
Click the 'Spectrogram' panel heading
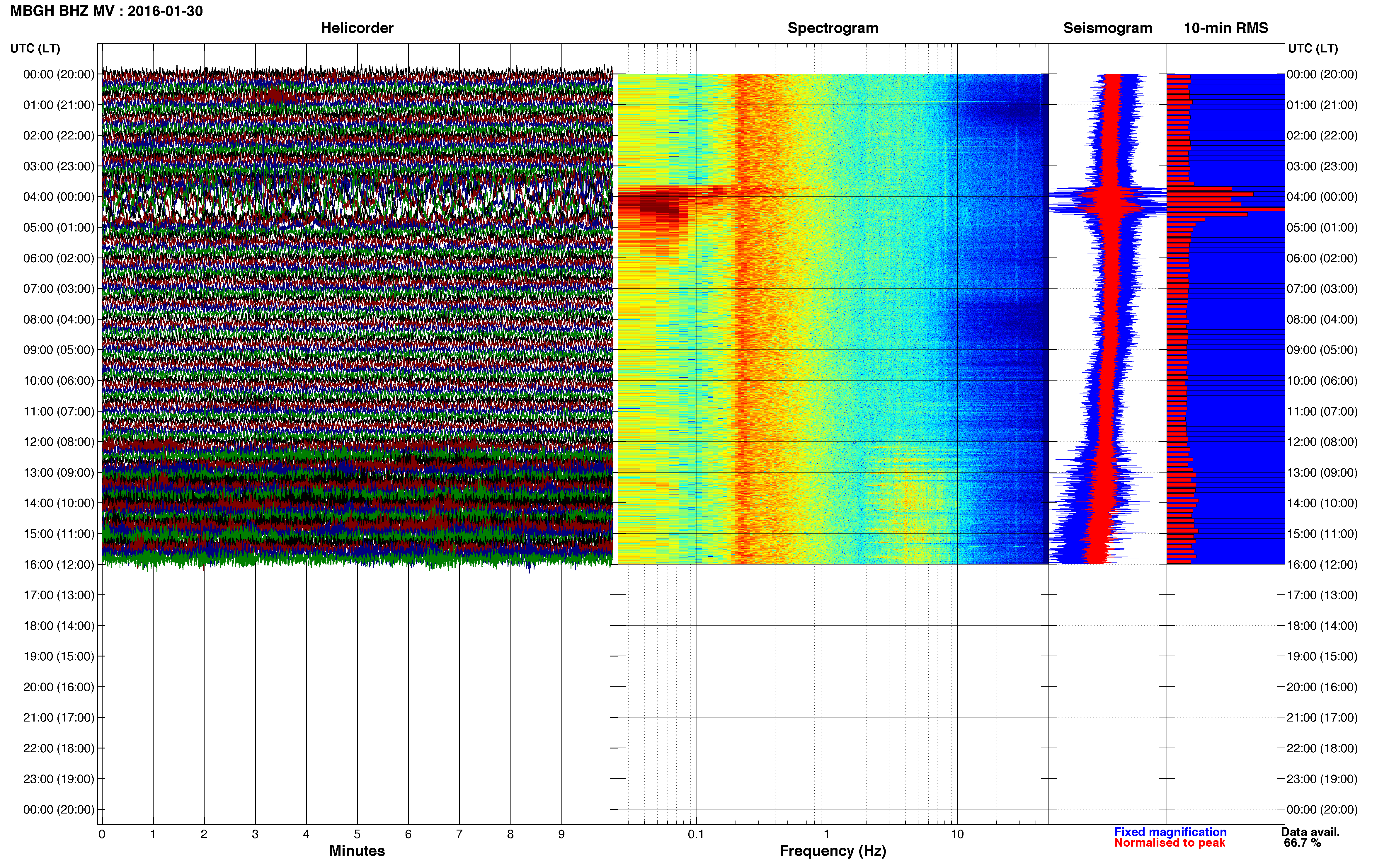click(833, 28)
